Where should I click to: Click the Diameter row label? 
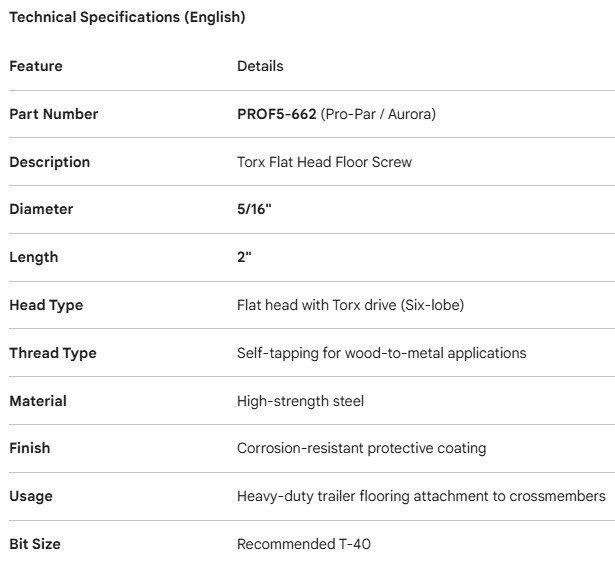(x=41, y=210)
